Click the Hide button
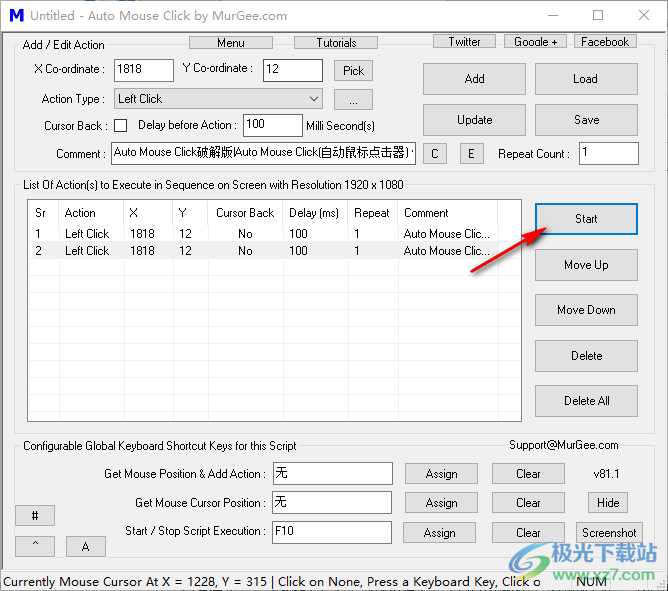The image size is (668, 591). [x=608, y=503]
